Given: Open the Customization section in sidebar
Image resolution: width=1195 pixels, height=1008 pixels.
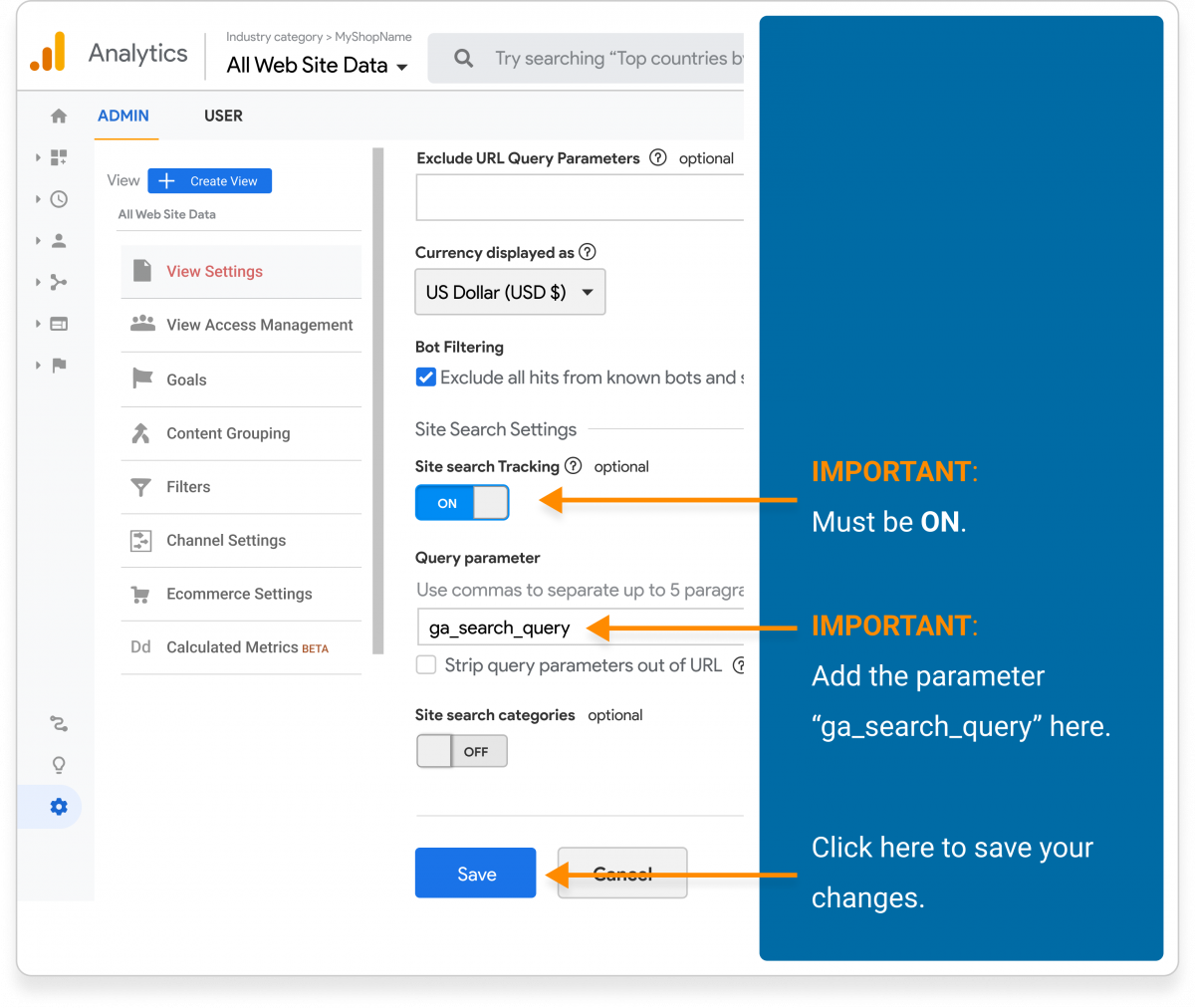Looking at the screenshot, I should [x=58, y=157].
